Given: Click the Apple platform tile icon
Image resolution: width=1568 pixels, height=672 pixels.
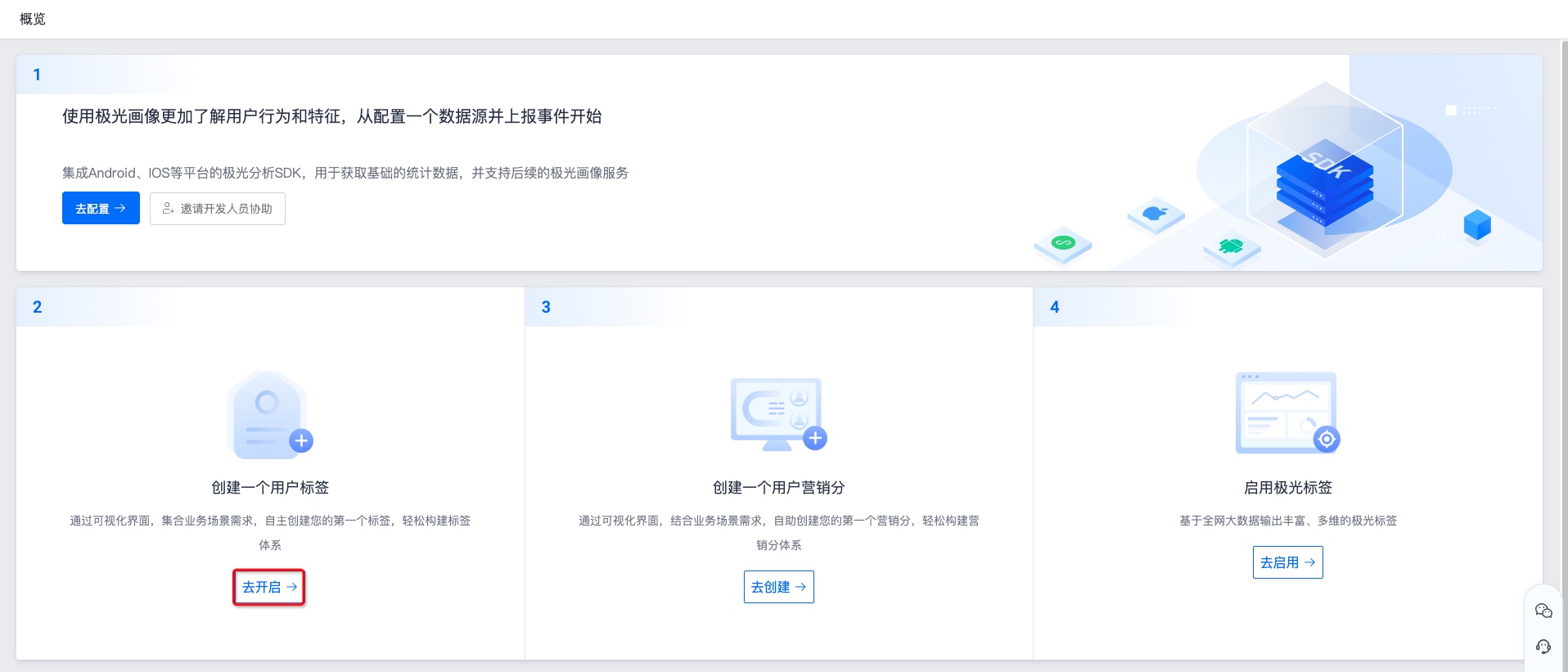Looking at the screenshot, I should point(1156,215).
